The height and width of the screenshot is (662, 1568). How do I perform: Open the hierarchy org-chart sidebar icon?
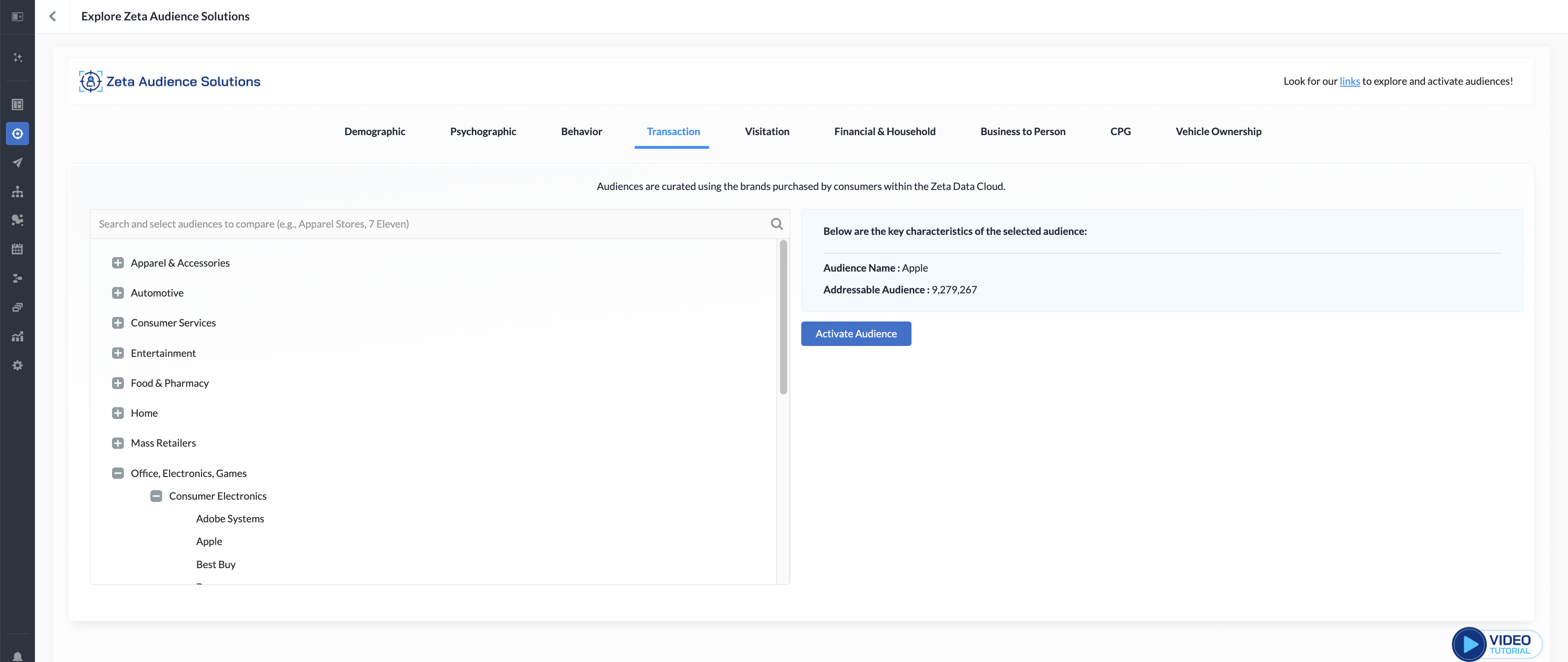coord(17,192)
